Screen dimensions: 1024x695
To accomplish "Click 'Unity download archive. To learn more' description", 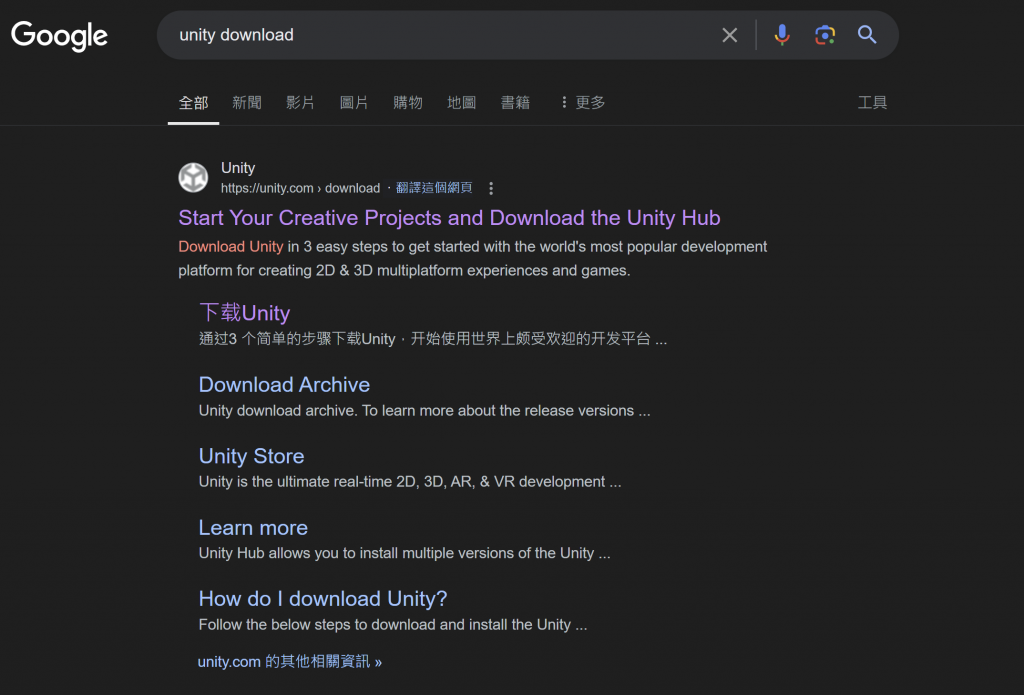I will coord(424,411).
